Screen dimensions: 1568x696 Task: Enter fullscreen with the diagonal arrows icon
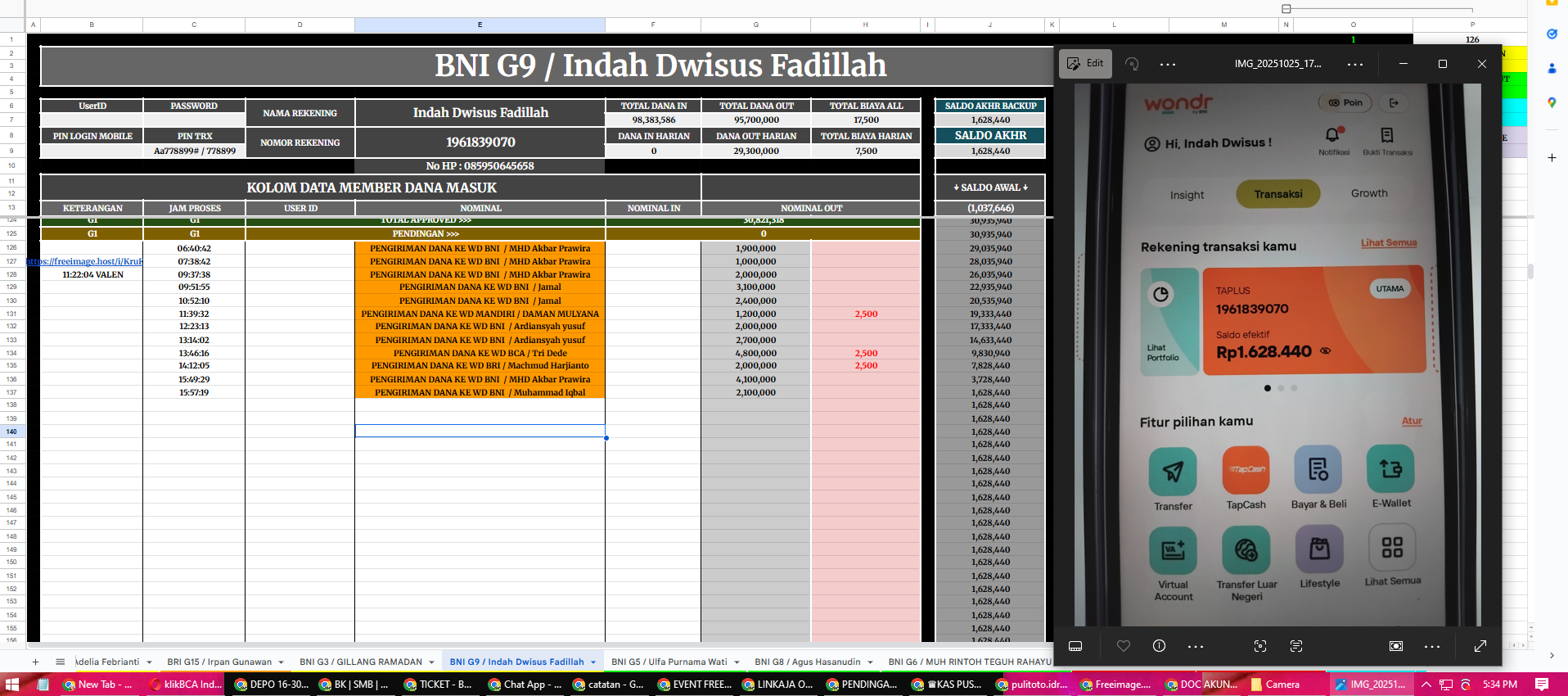click(x=1480, y=646)
